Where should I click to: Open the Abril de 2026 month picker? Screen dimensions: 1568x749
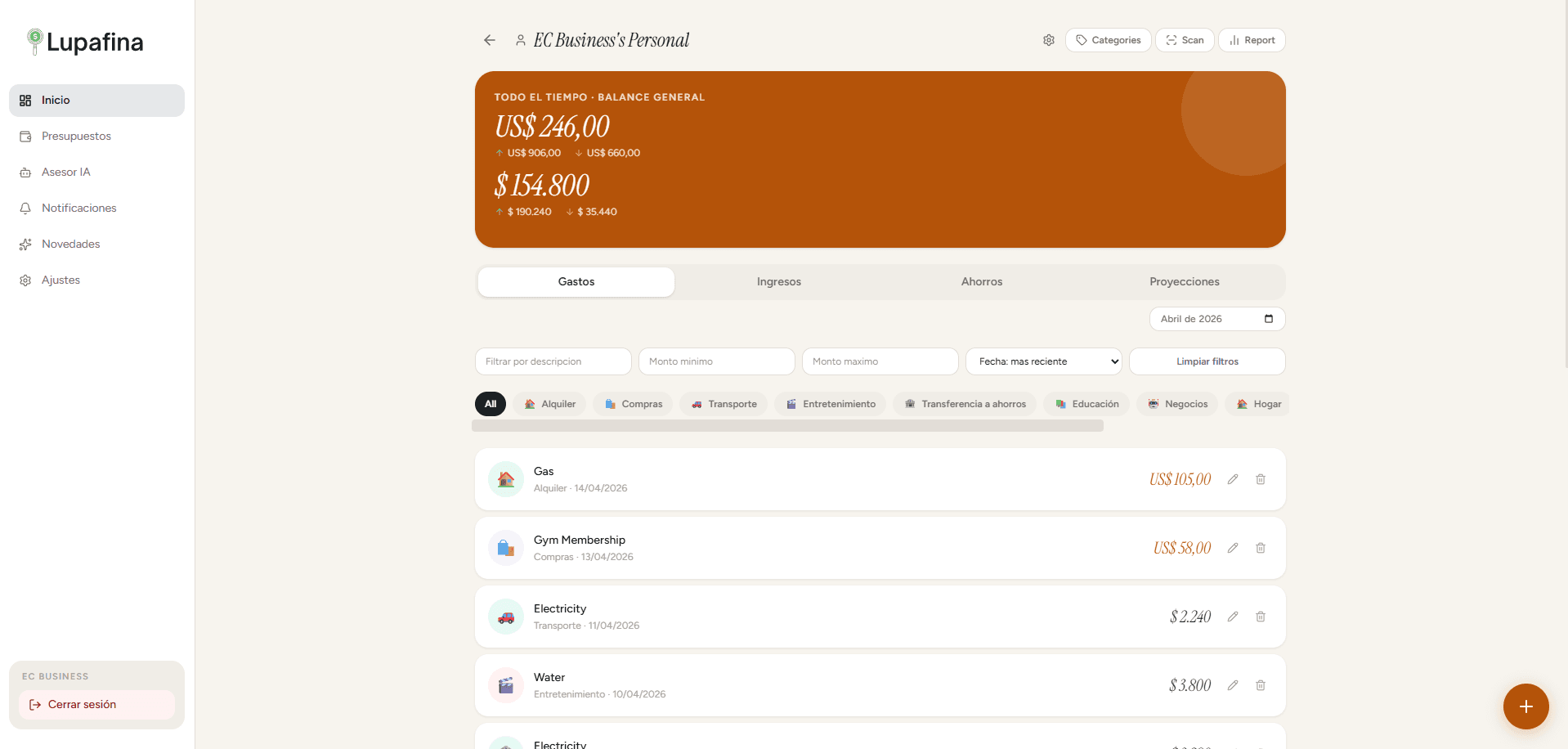click(1217, 319)
